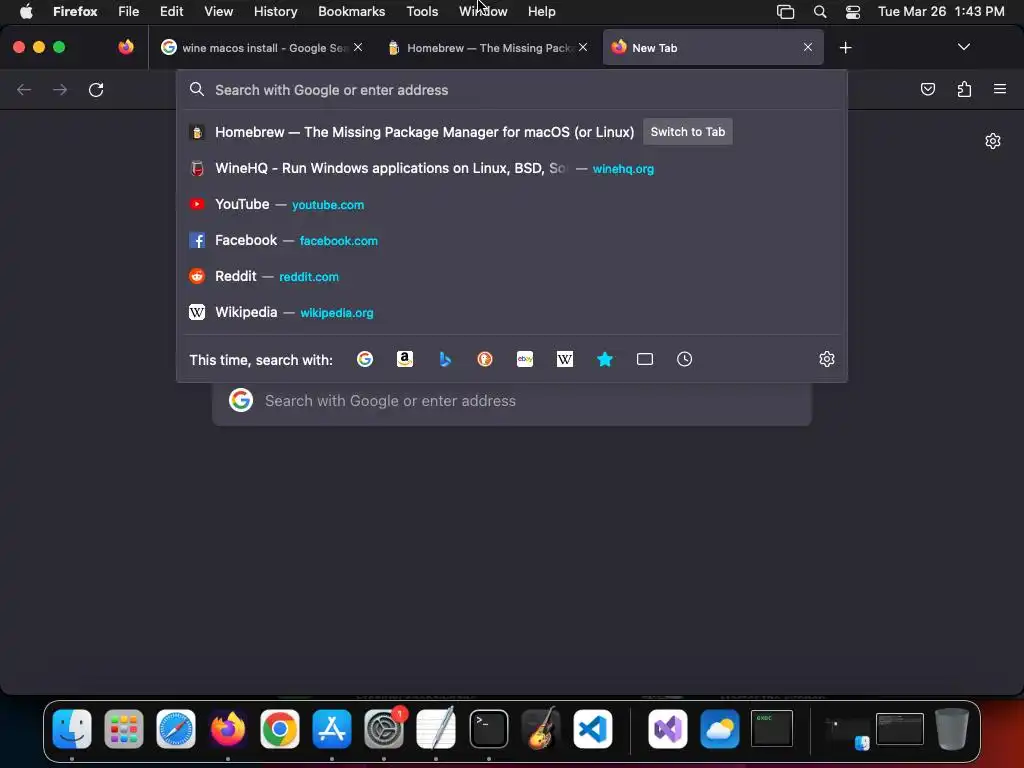
Task: Open the WineHQ winehq.org suggestion
Action: tap(512, 168)
